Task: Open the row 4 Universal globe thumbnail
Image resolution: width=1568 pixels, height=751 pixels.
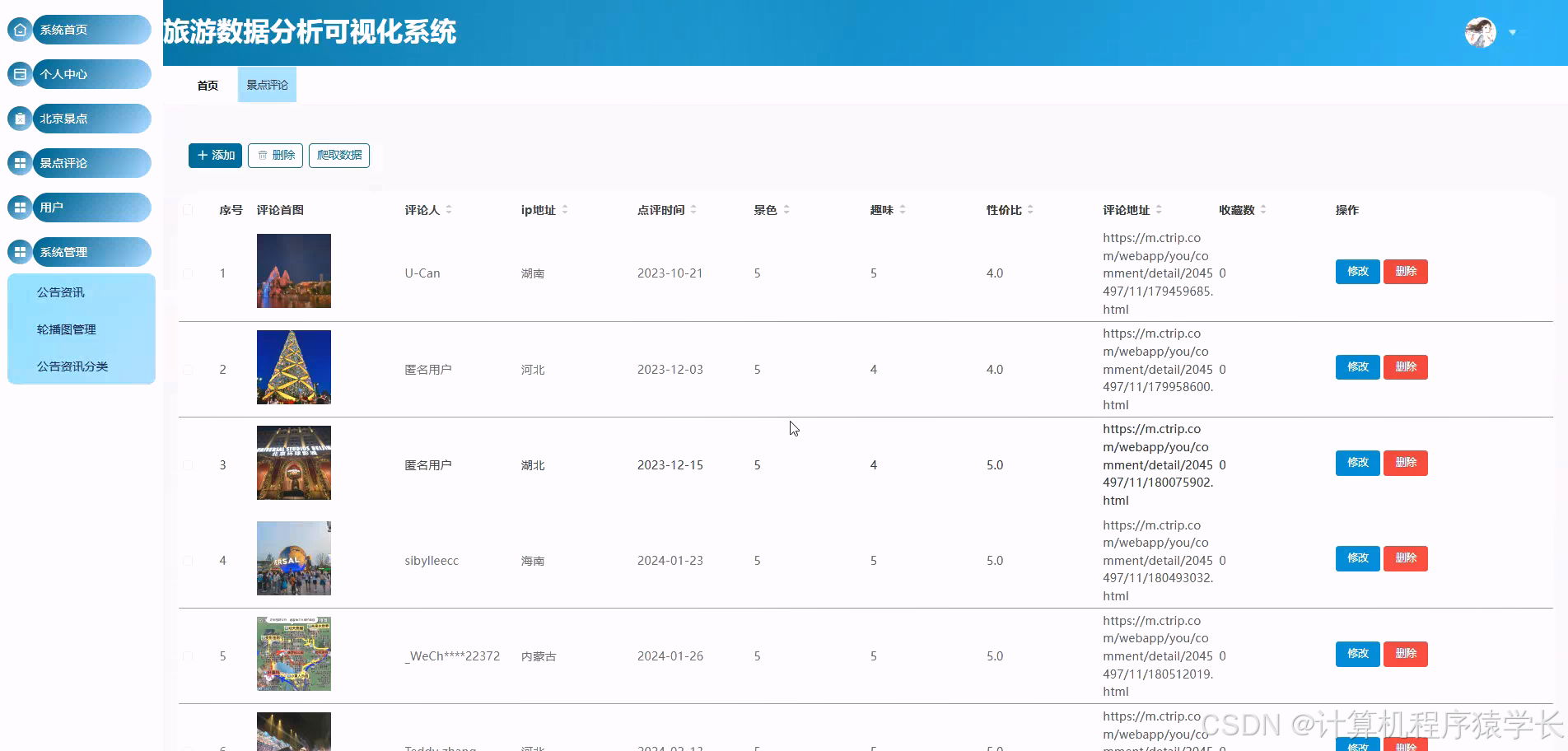Action: 294,558
